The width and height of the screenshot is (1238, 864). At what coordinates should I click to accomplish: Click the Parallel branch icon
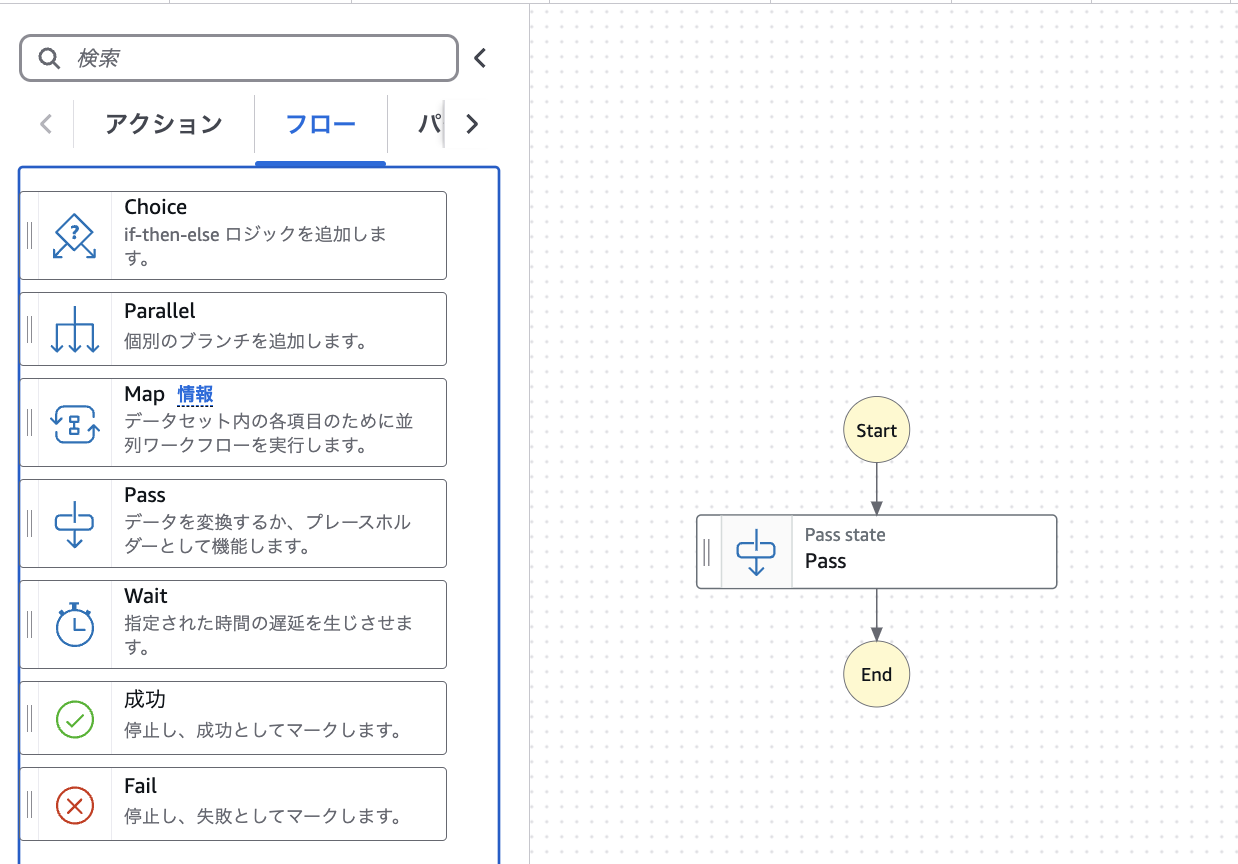click(x=74, y=328)
